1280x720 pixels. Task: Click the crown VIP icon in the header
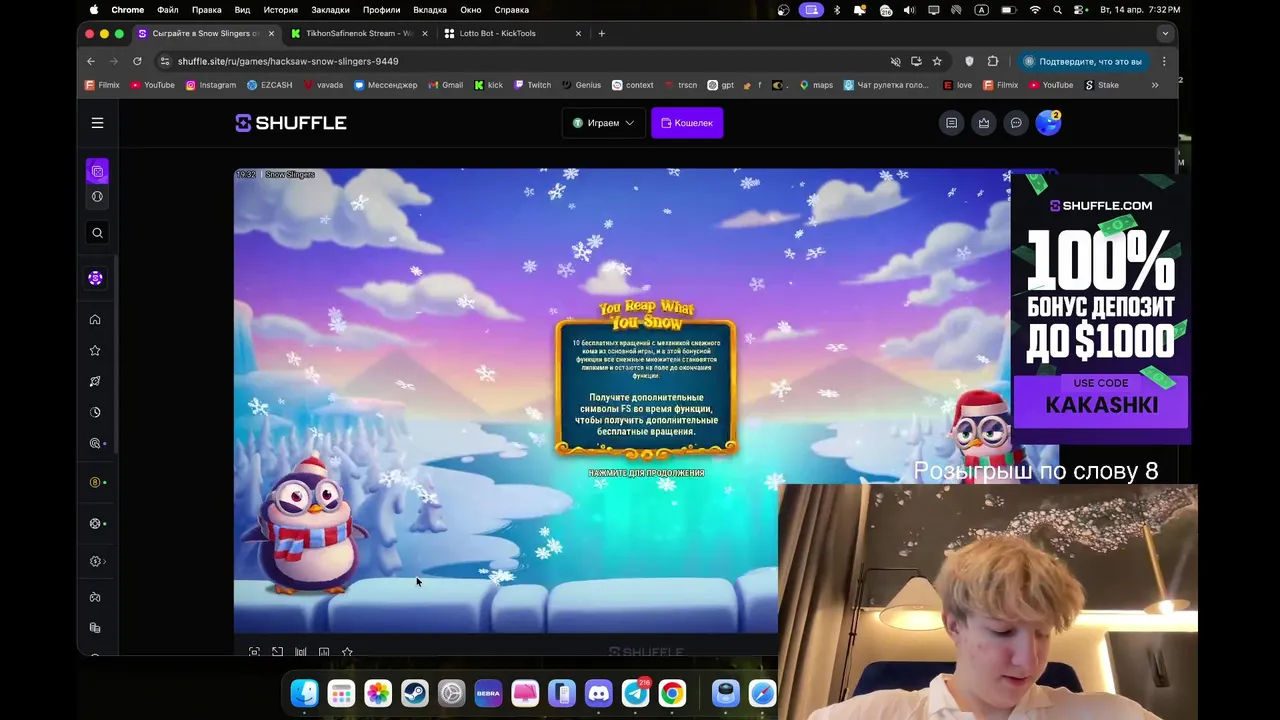[984, 123]
